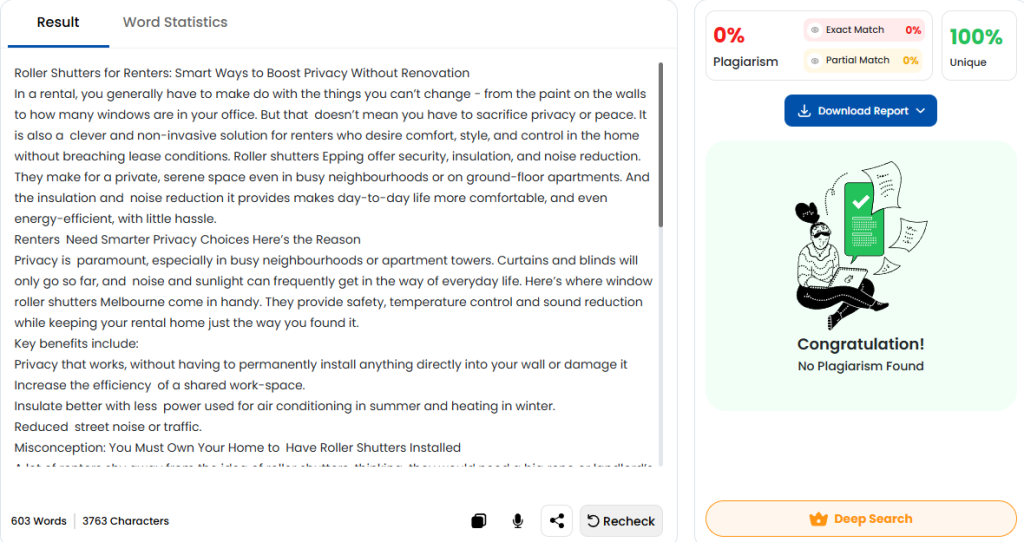Open the Word Statistics tab
The height and width of the screenshot is (542, 1024).
coord(175,22)
